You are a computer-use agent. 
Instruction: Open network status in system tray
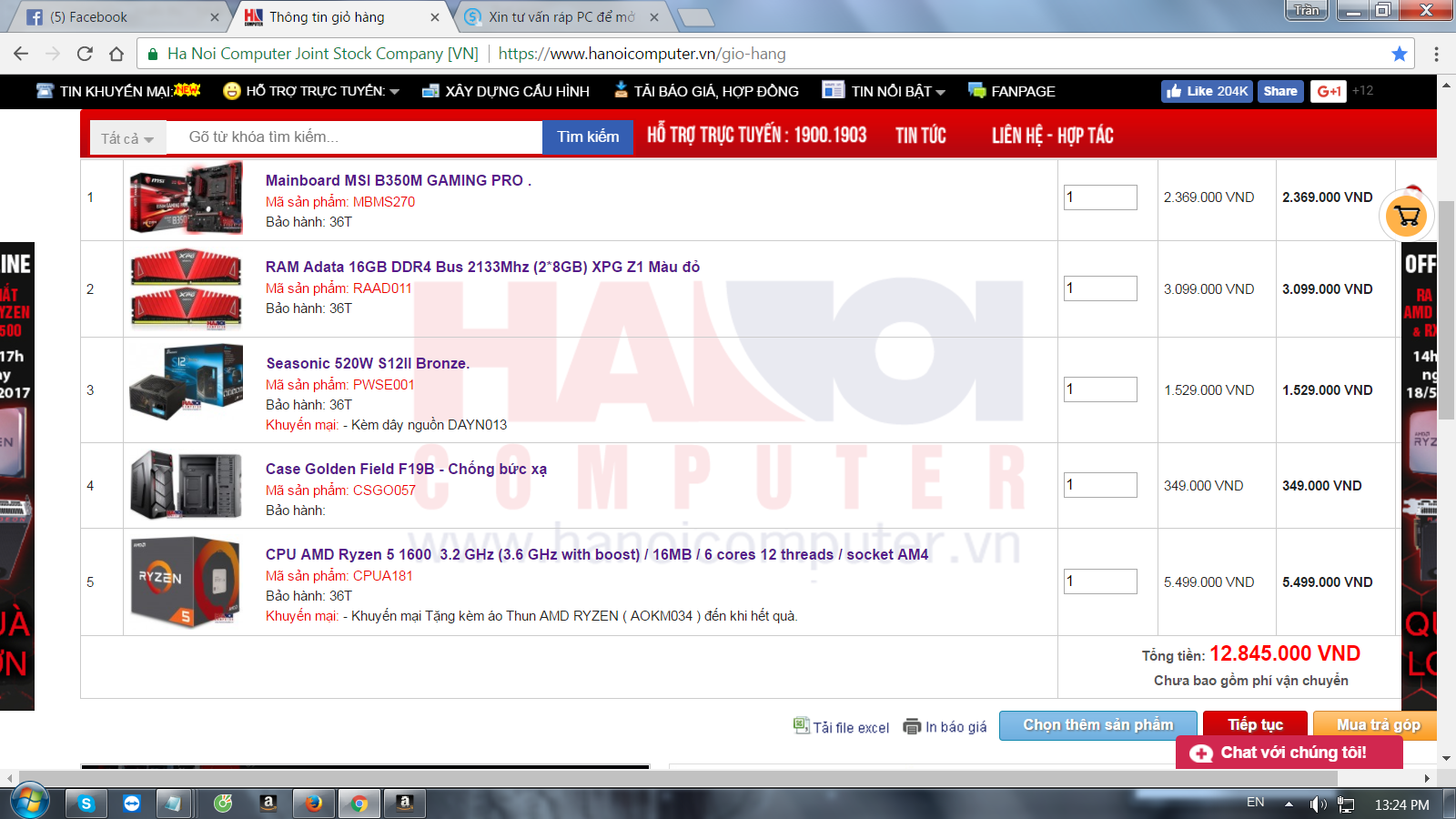[1347, 804]
